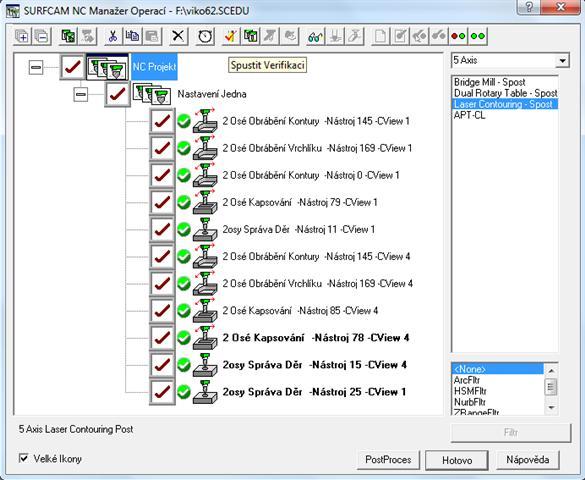Click the filter list scroll-down arrow
The width and height of the screenshot is (585, 480).
point(551,408)
